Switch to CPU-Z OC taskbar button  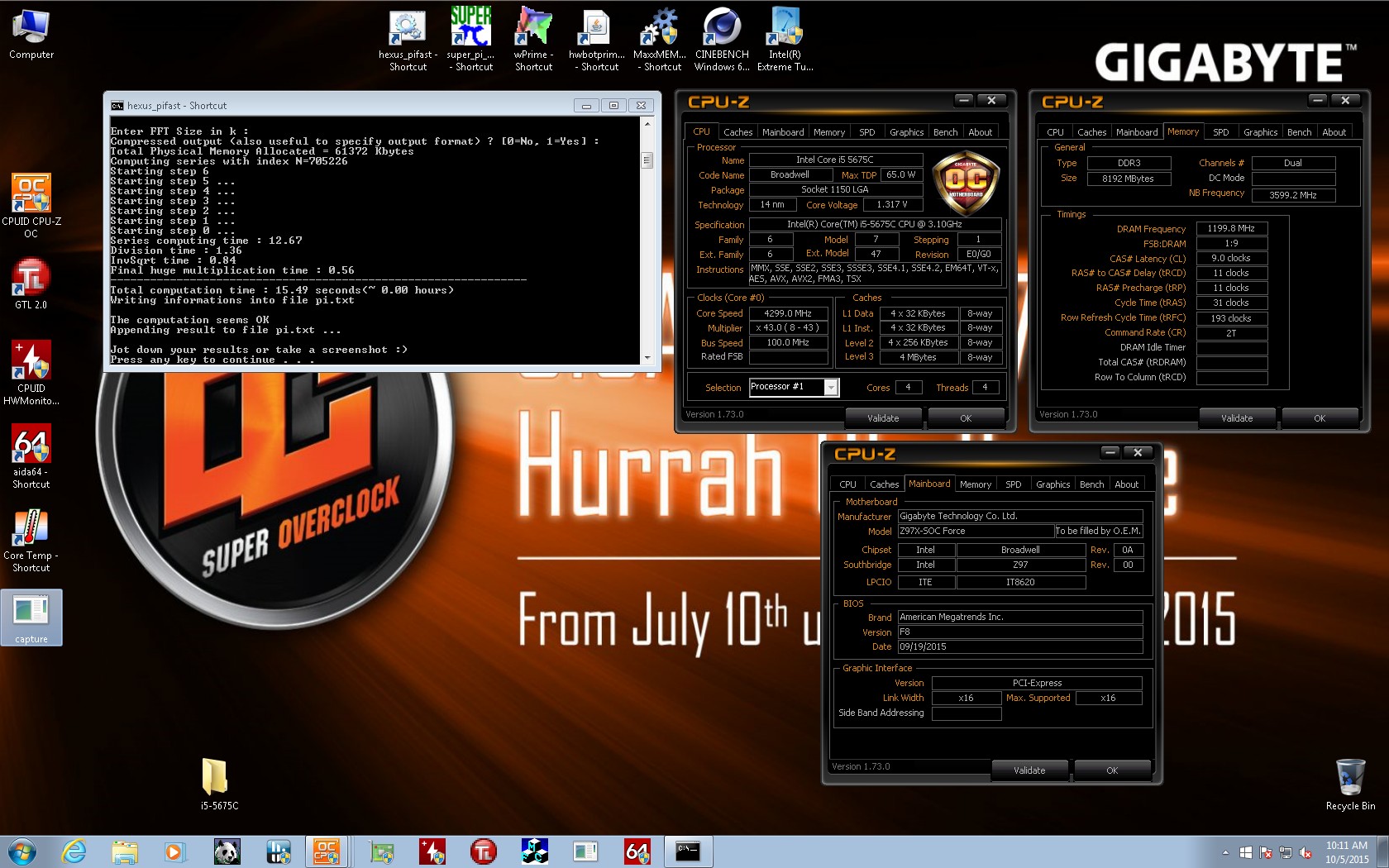coord(326,851)
